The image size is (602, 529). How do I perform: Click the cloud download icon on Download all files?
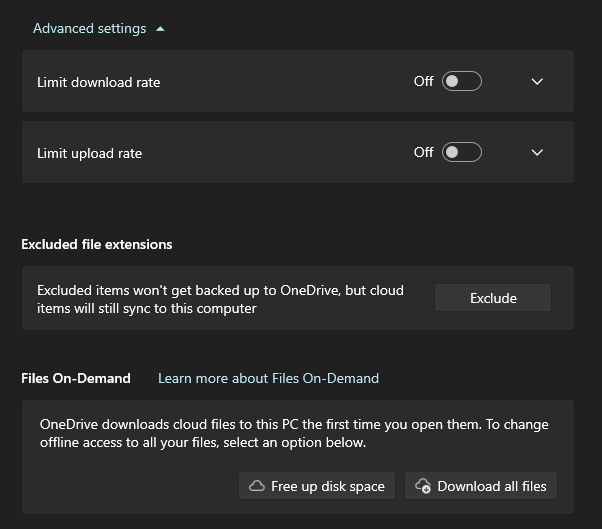(x=423, y=486)
